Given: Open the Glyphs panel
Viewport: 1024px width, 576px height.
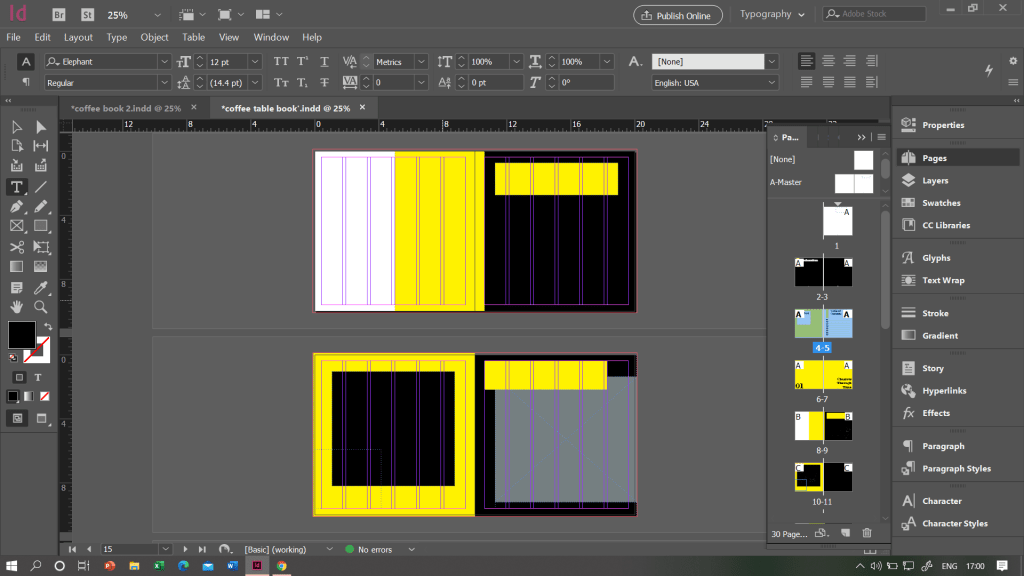Looking at the screenshot, I should tap(935, 258).
